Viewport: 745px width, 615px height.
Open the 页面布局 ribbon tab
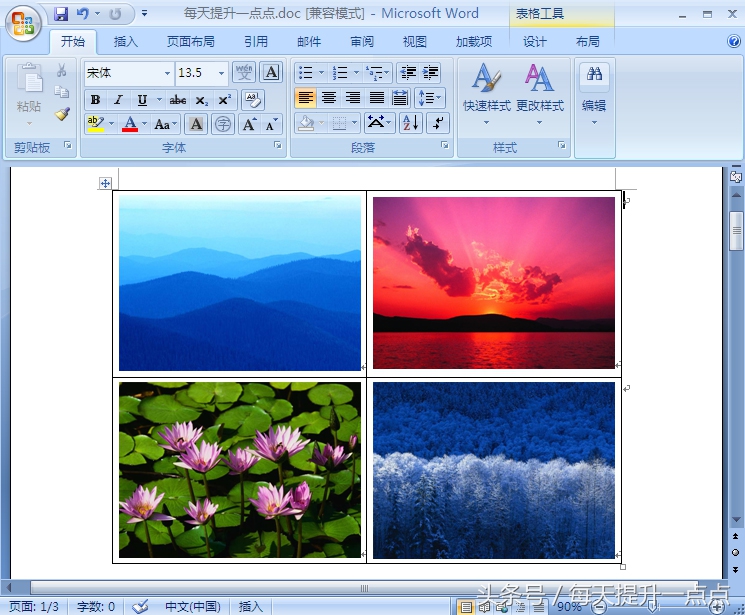click(x=191, y=42)
